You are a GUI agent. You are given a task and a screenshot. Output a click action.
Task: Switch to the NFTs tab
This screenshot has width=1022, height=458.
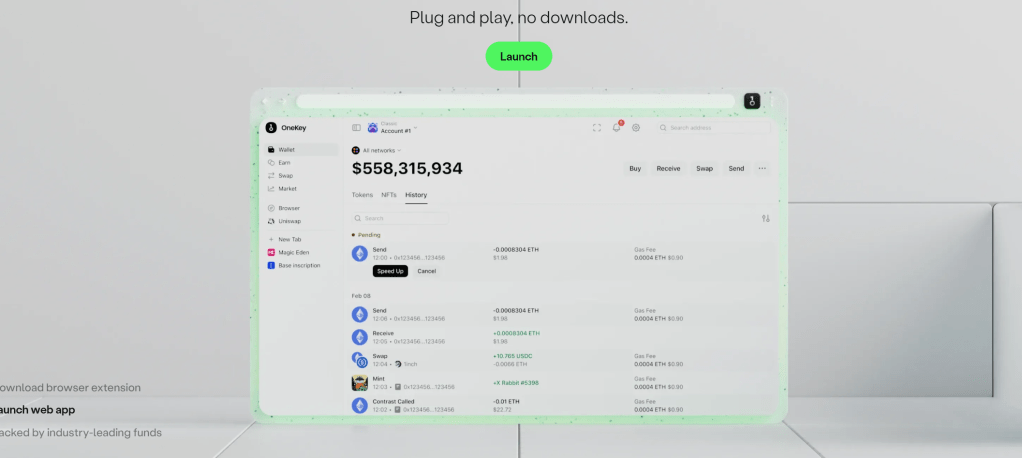[x=389, y=195]
